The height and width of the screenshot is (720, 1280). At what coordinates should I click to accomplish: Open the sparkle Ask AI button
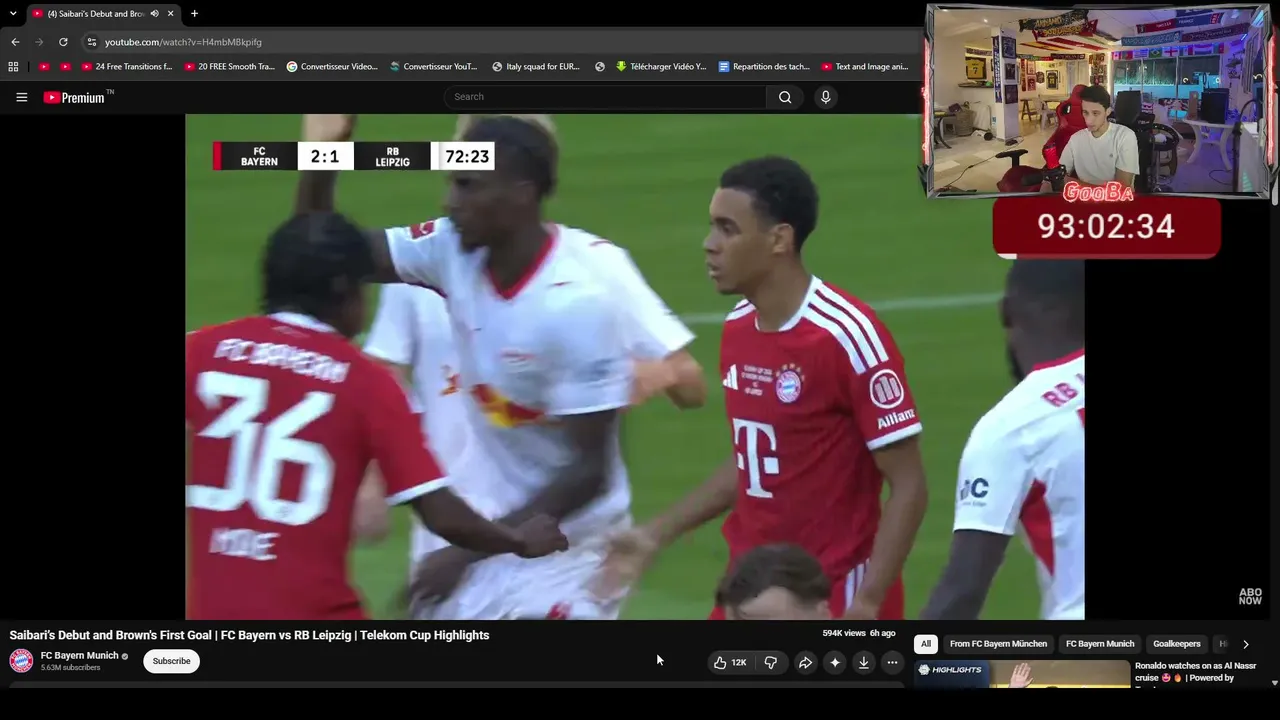pyautogui.click(x=835, y=662)
